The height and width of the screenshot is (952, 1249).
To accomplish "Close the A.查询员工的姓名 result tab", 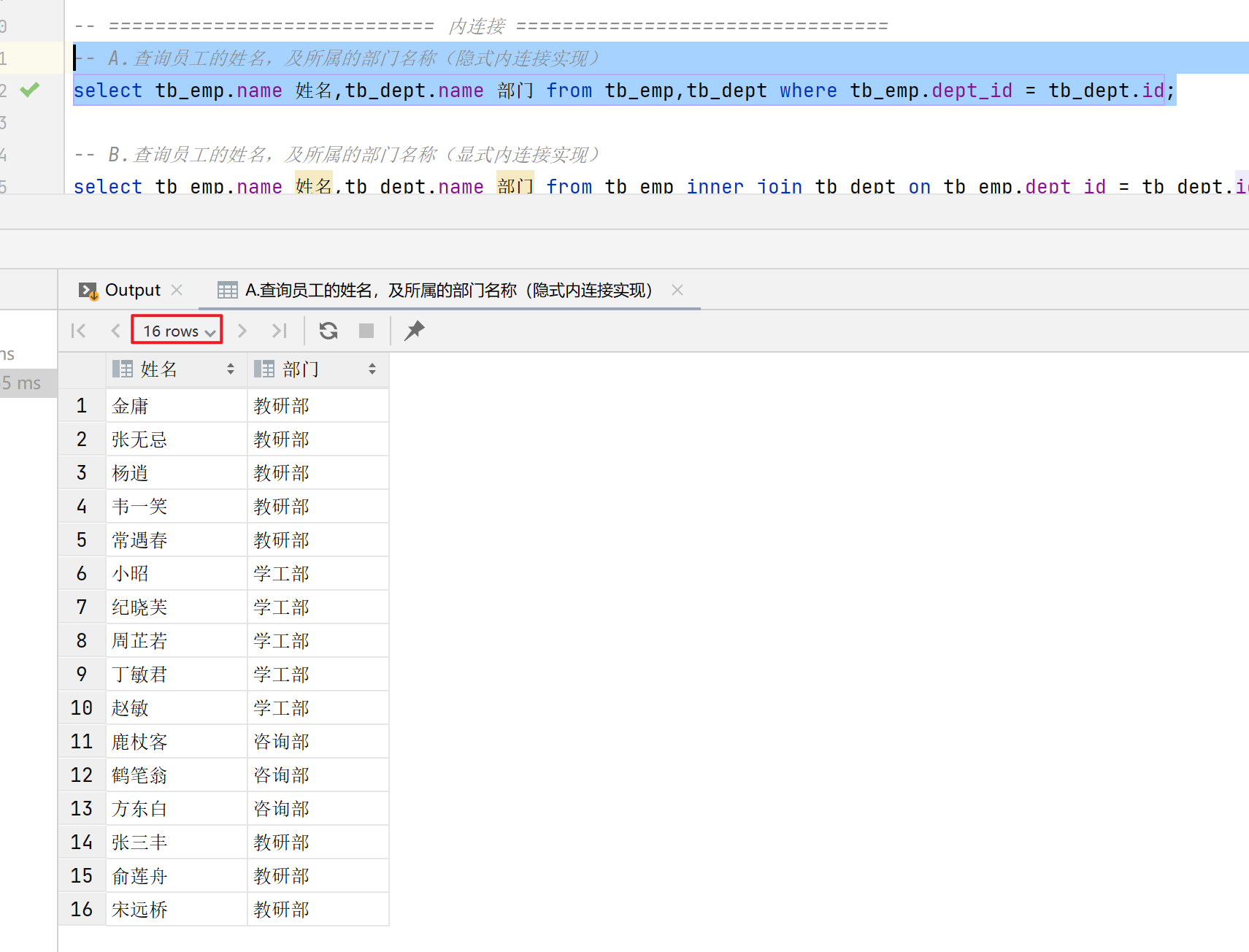I will click(x=677, y=291).
